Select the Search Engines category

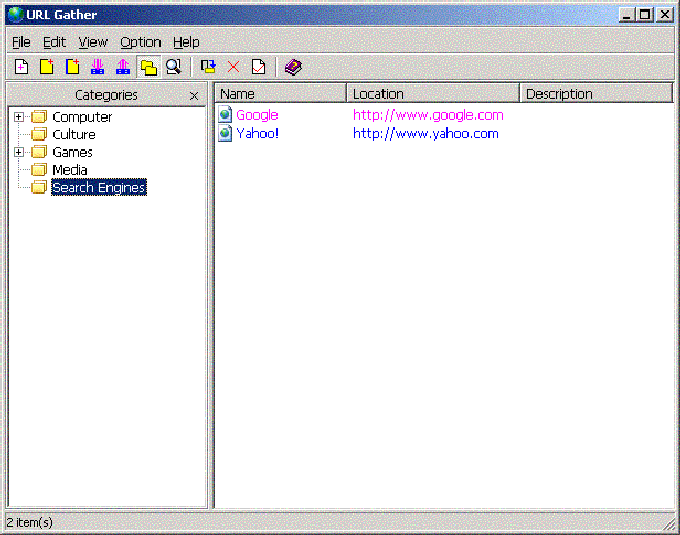pos(99,187)
